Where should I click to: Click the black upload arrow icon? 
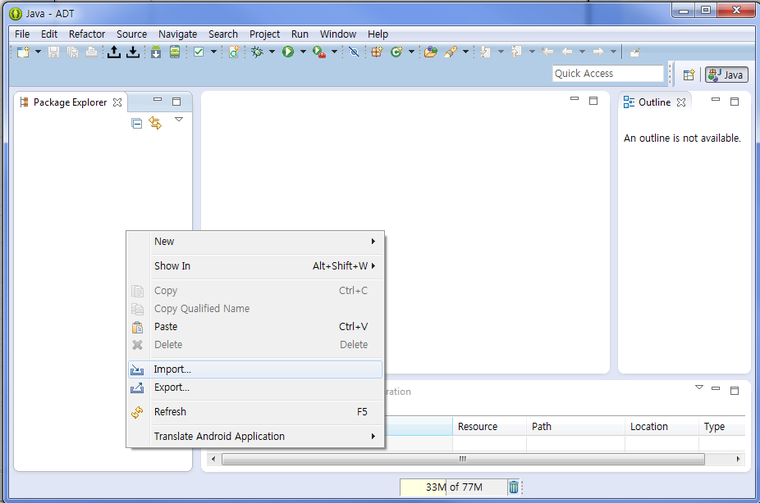tap(114, 52)
